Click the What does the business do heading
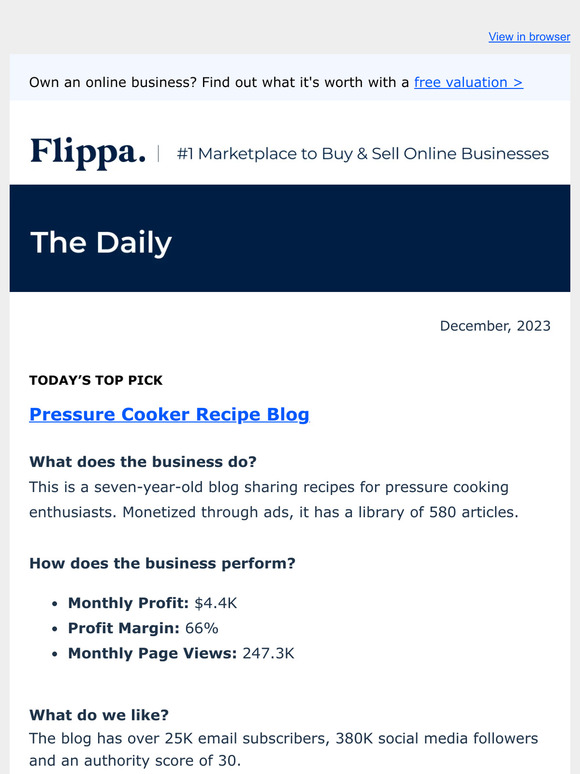 (x=143, y=462)
